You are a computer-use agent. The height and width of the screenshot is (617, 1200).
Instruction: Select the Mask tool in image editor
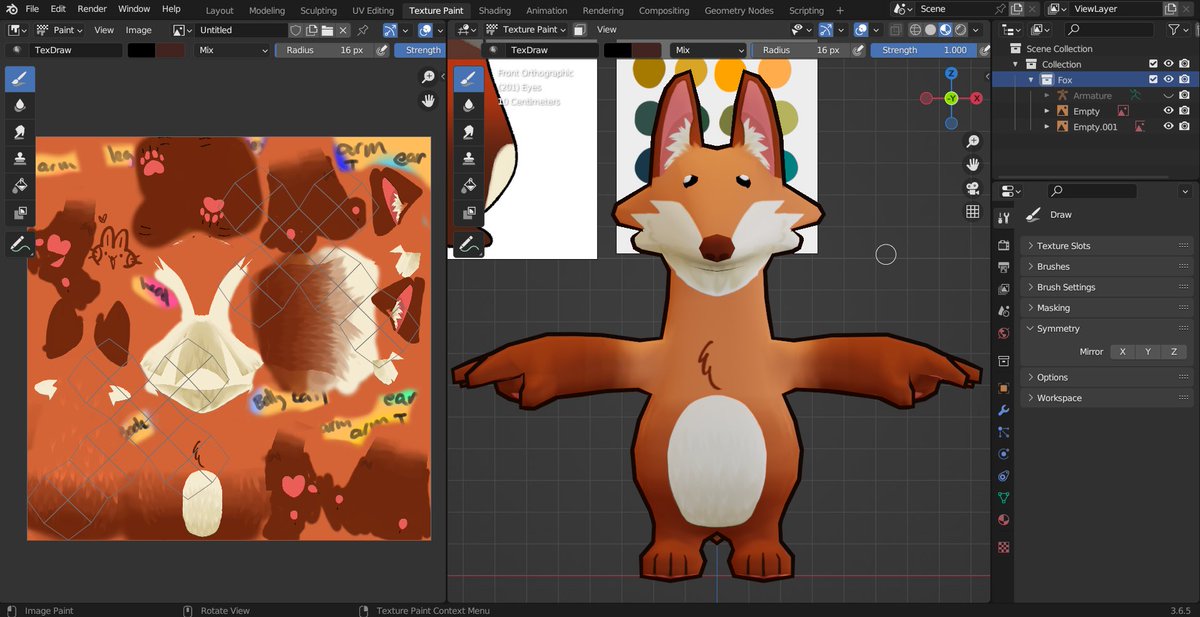coord(20,213)
